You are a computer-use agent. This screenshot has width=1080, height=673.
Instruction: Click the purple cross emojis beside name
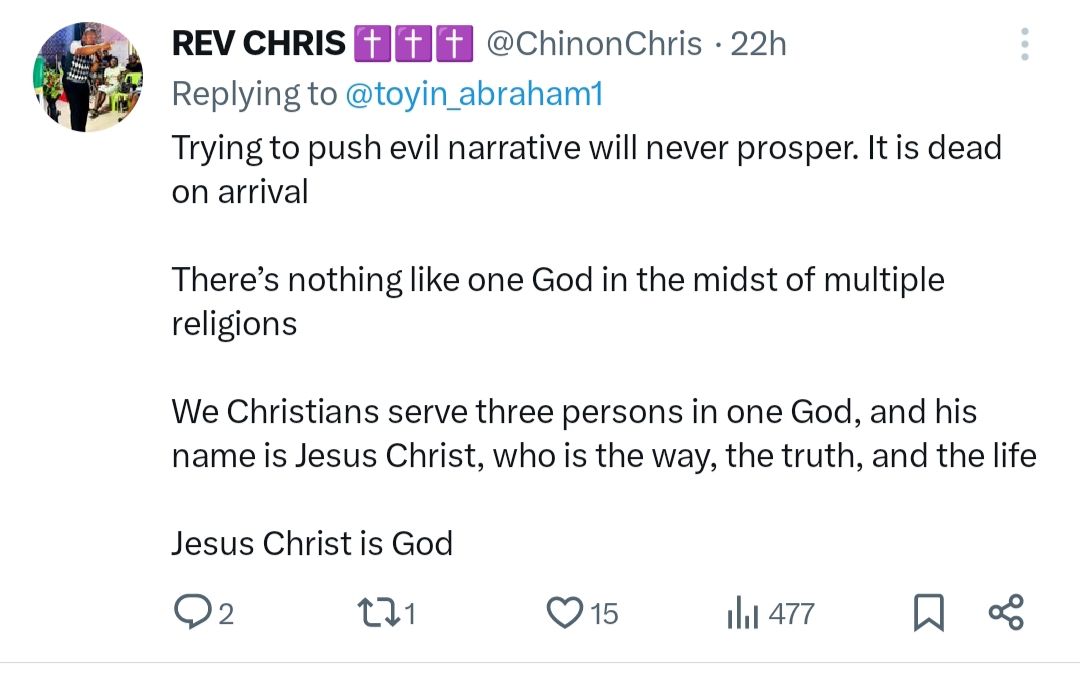(x=412, y=44)
